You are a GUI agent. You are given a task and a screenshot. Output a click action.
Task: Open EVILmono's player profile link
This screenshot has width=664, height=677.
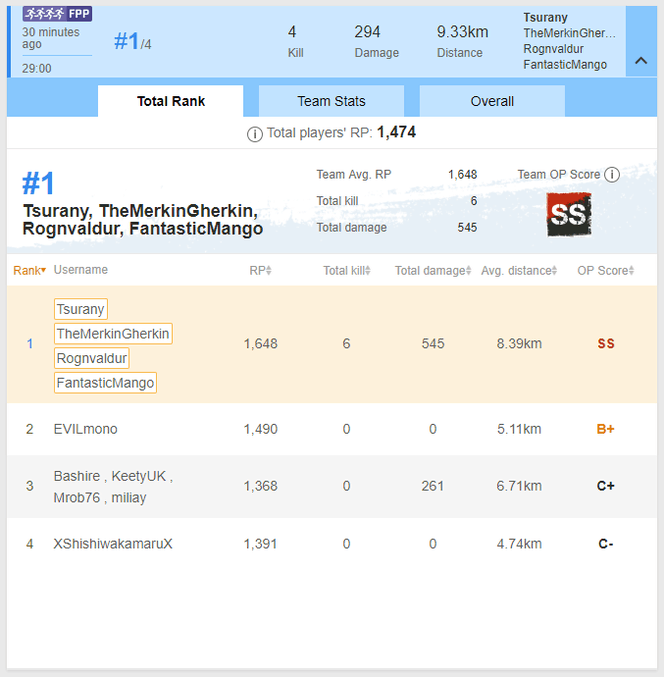click(x=86, y=429)
